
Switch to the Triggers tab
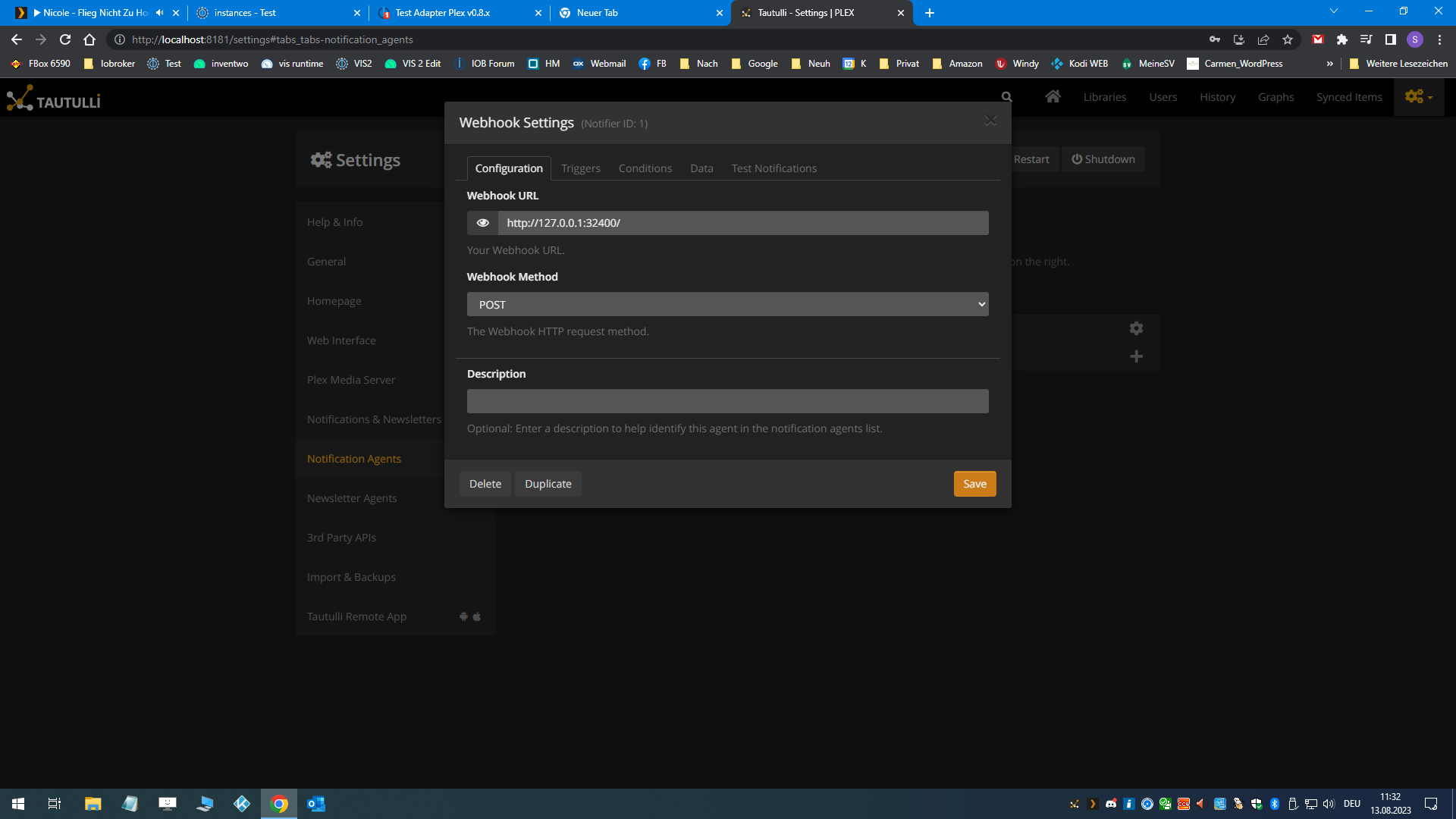(581, 168)
